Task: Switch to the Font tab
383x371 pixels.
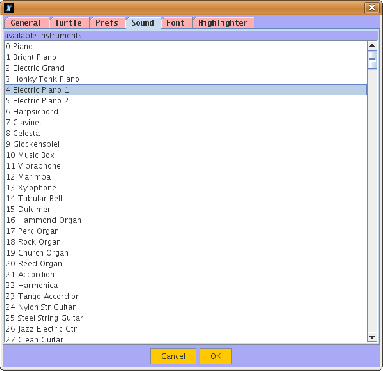Action: point(176,23)
